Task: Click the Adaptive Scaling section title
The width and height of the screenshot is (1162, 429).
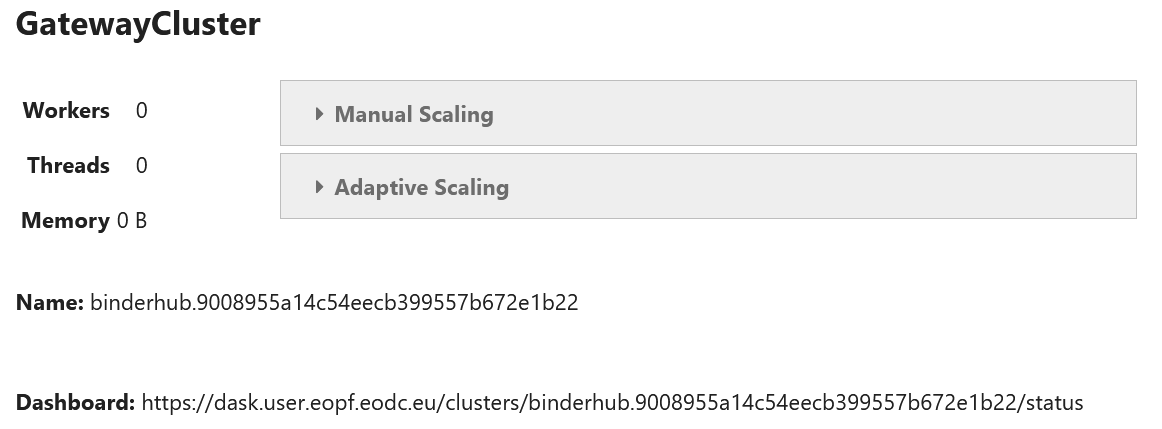Action: 421,187
